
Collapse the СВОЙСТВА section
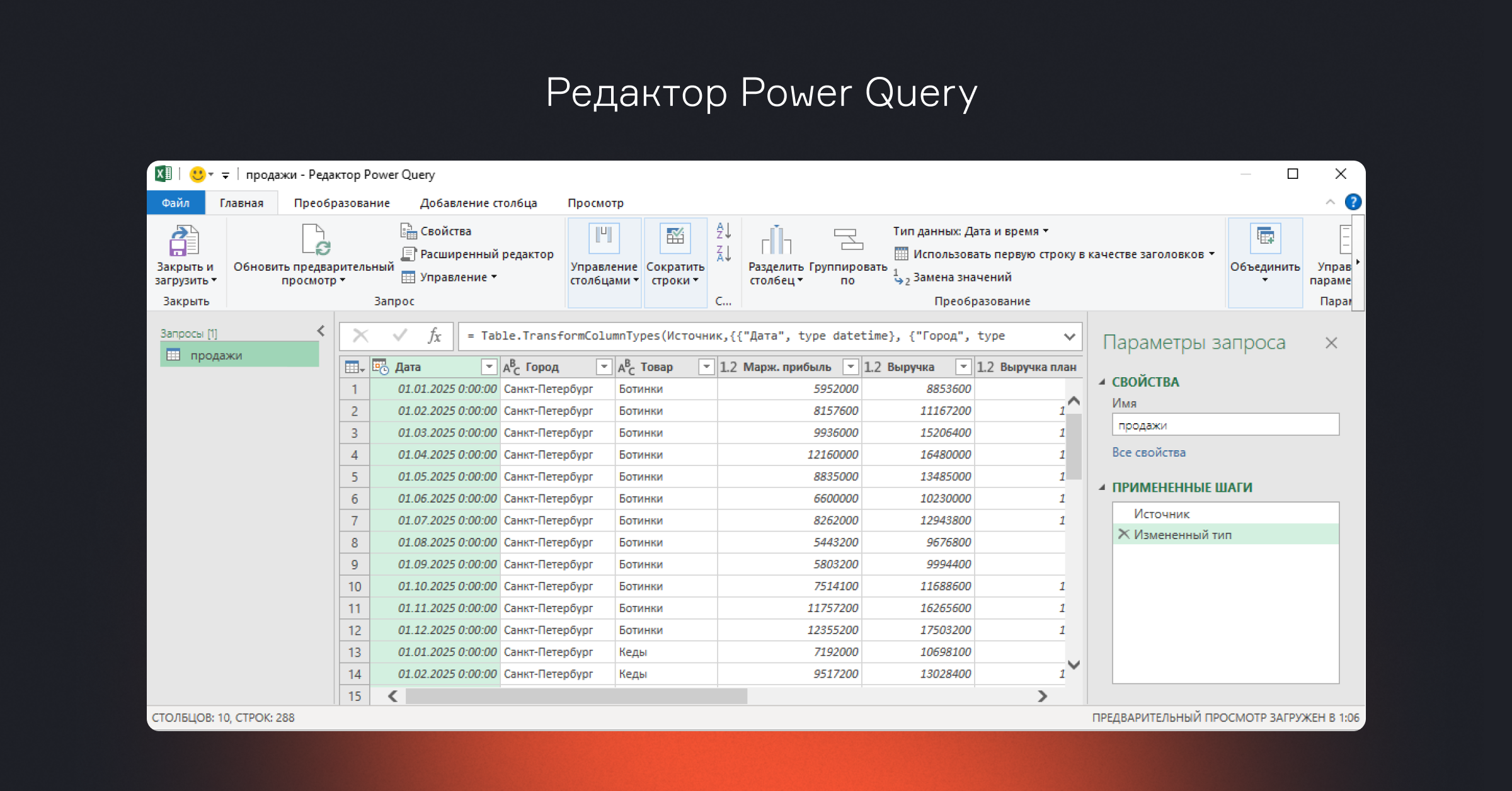(x=1102, y=382)
